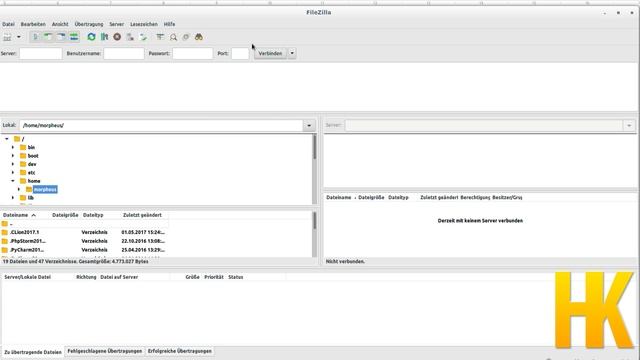Open file search with binoculars icon
Image resolution: width=640 pixels, height=360 pixels.
pyautogui.click(x=199, y=37)
